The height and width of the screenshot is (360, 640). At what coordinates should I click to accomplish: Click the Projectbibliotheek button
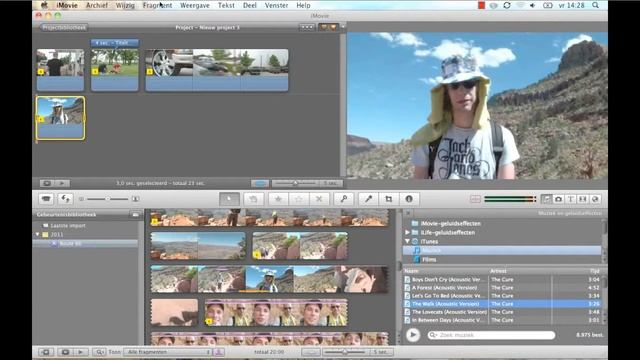(x=64, y=27)
